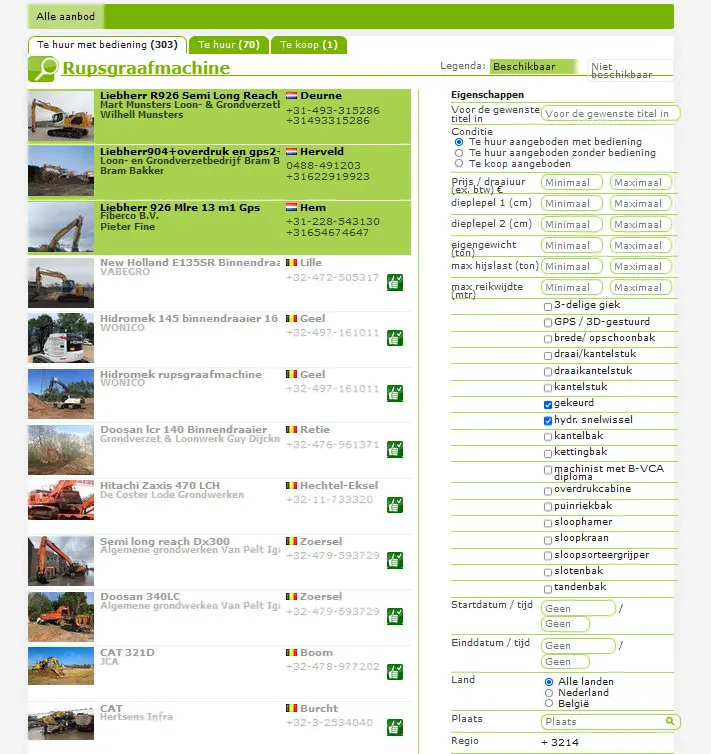Click the Alle aanbod button
This screenshot has width=711, height=754.
coord(65,17)
